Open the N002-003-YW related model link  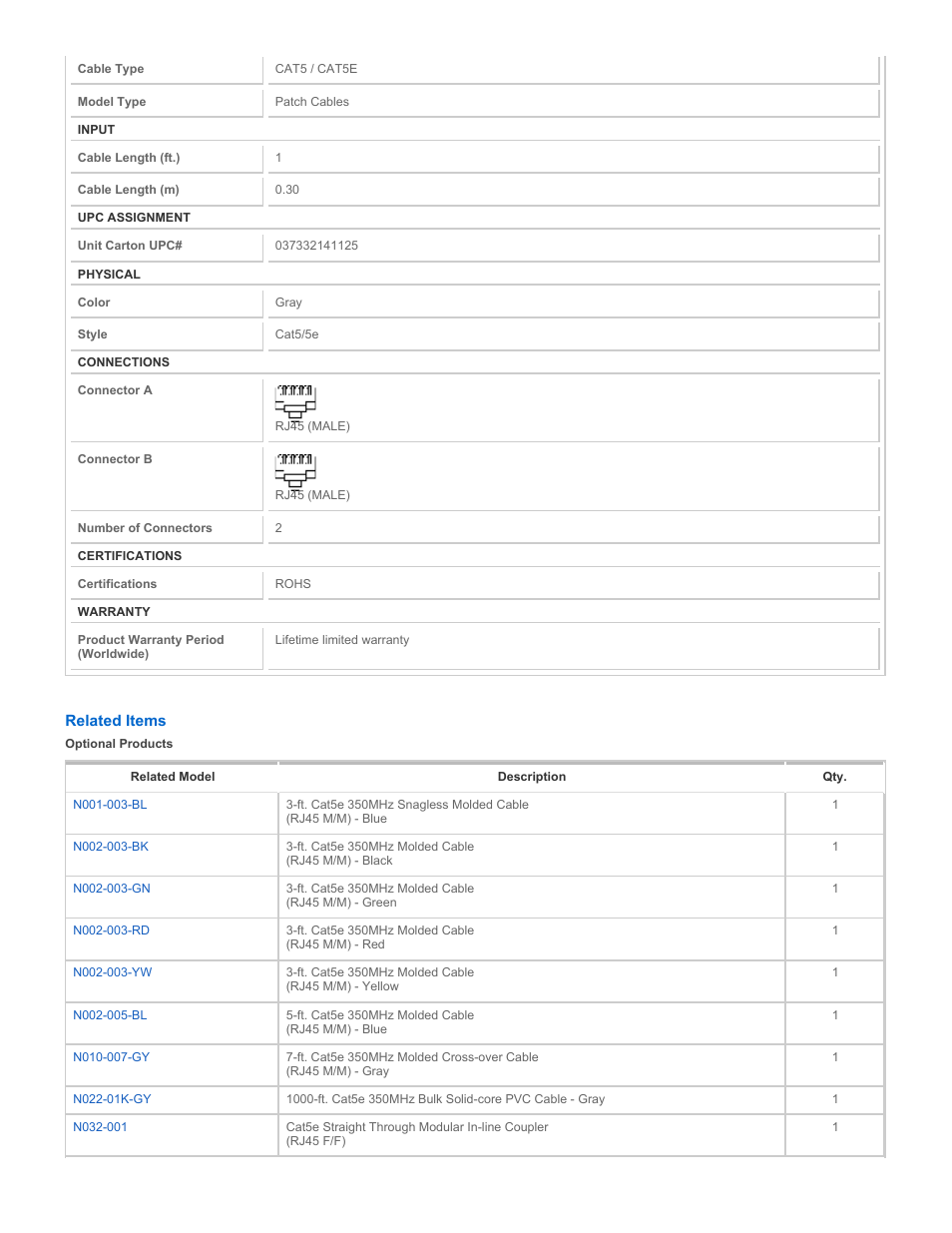point(113,972)
